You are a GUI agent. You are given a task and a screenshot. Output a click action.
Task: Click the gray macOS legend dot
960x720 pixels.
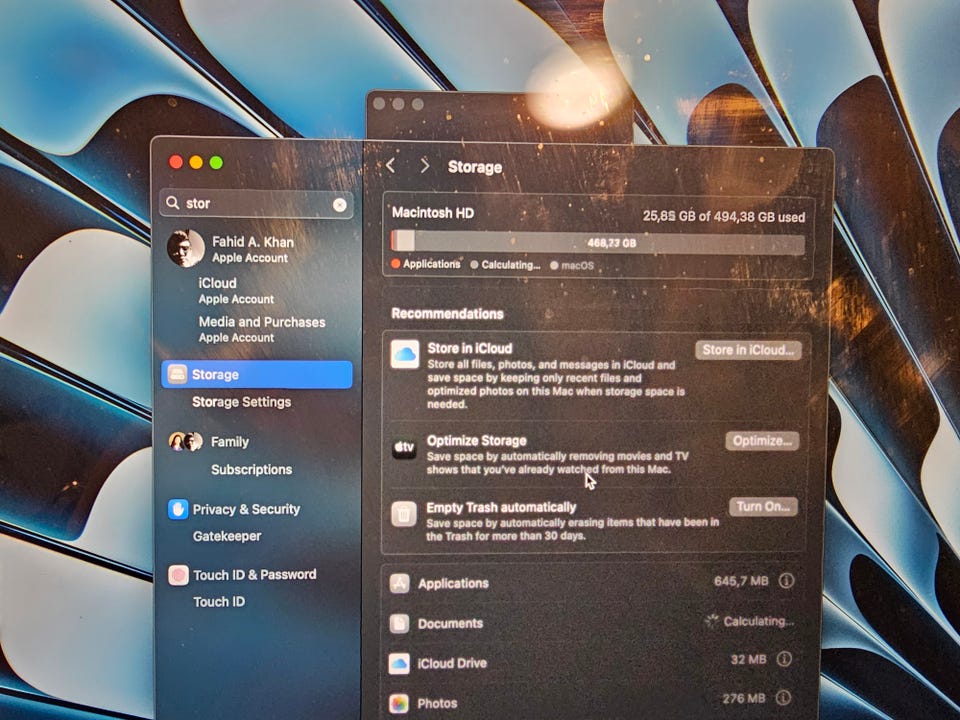point(554,266)
